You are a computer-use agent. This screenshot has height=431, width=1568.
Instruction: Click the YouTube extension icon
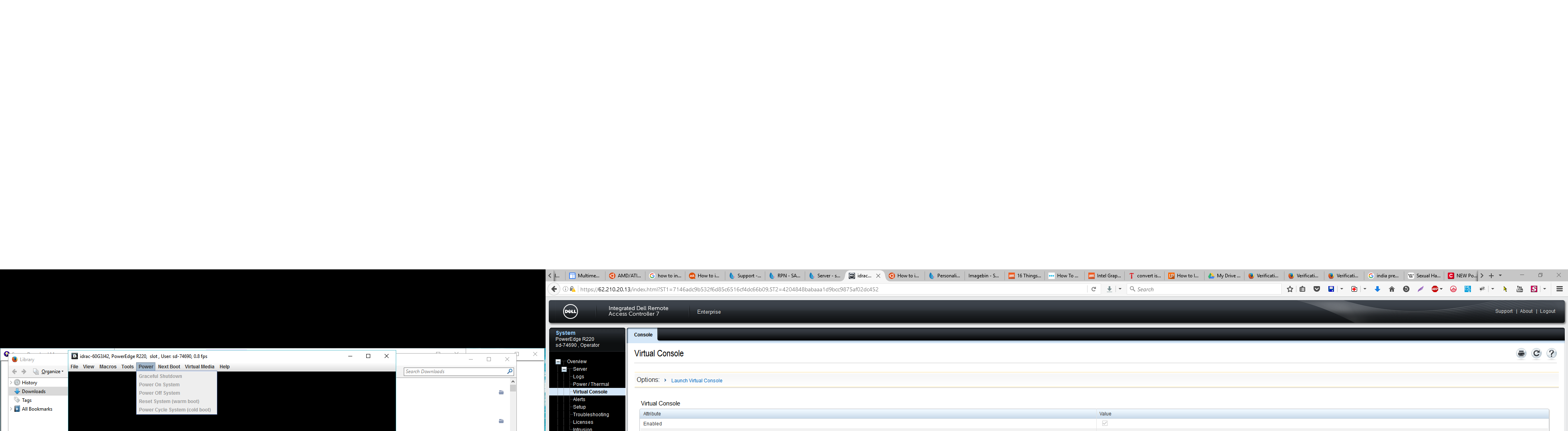click(x=1519, y=289)
